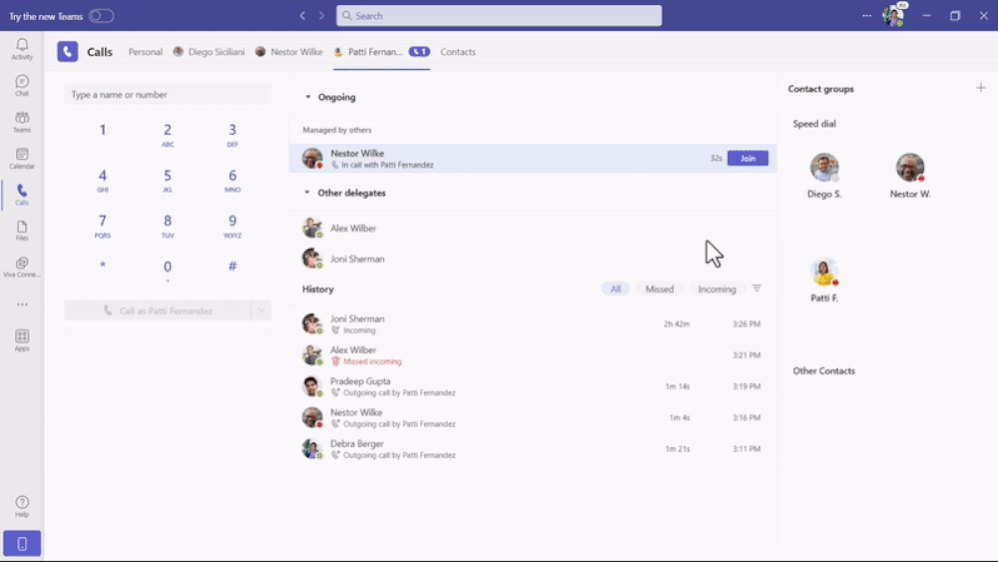The image size is (998, 562).
Task: Select delegate Joni Sherman
Action: [533, 258]
